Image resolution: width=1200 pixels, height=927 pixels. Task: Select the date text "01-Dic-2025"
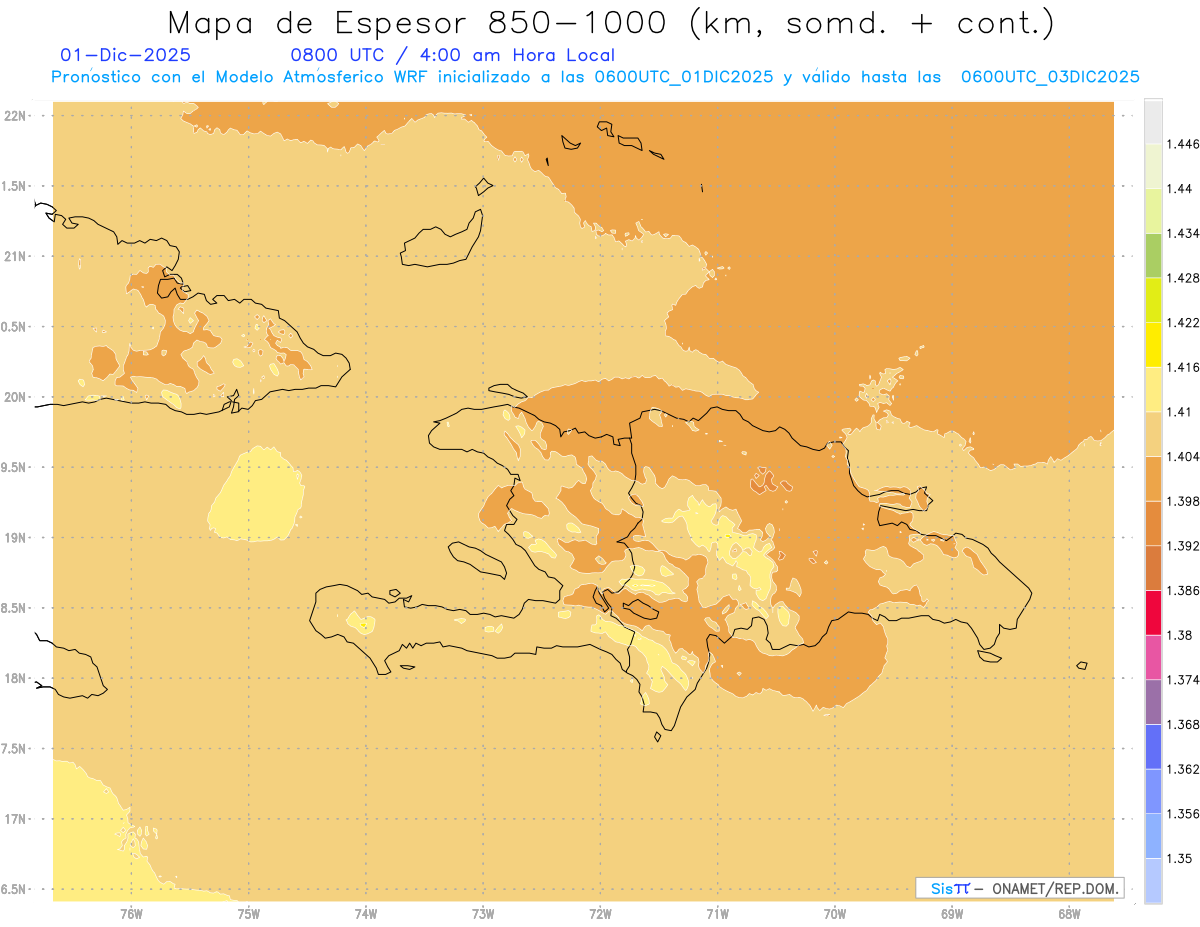click(126, 55)
